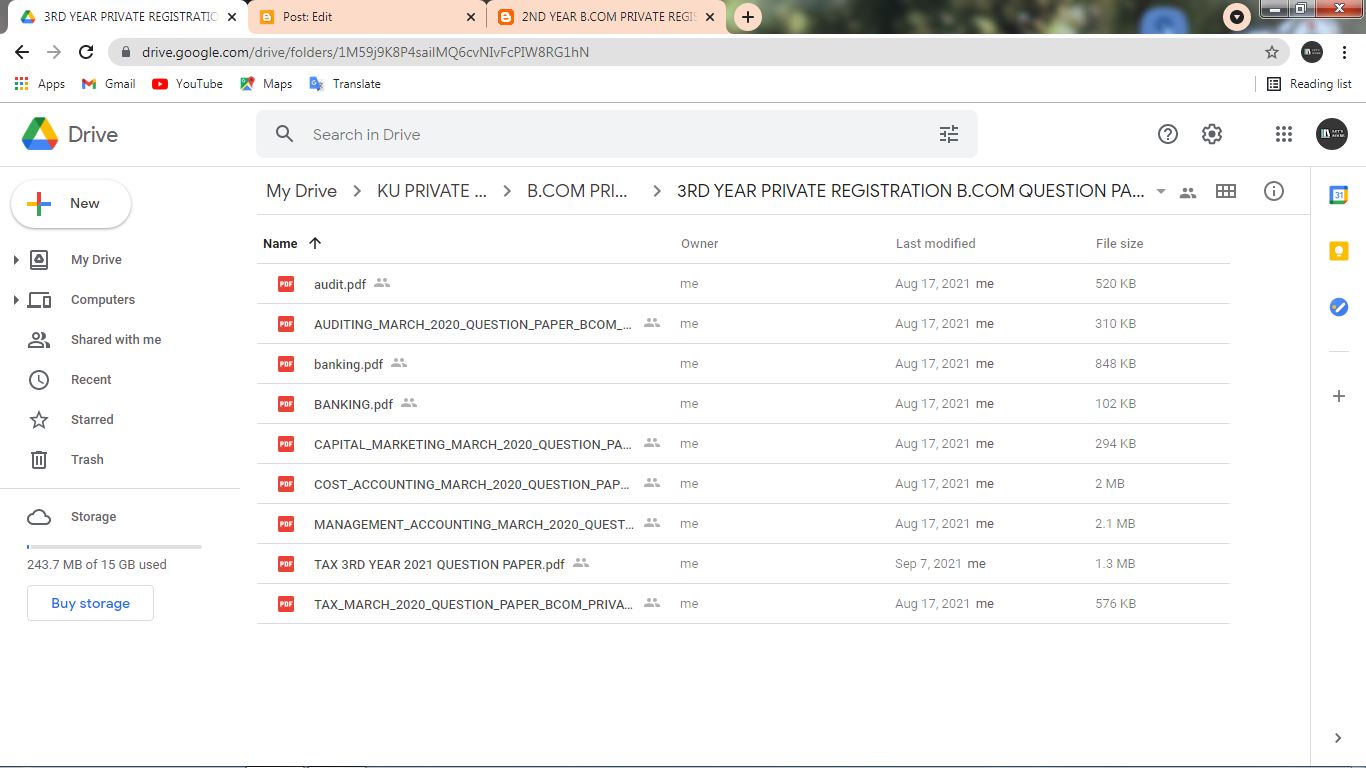Open Trash
The height and width of the screenshot is (768, 1366).
[87, 460]
